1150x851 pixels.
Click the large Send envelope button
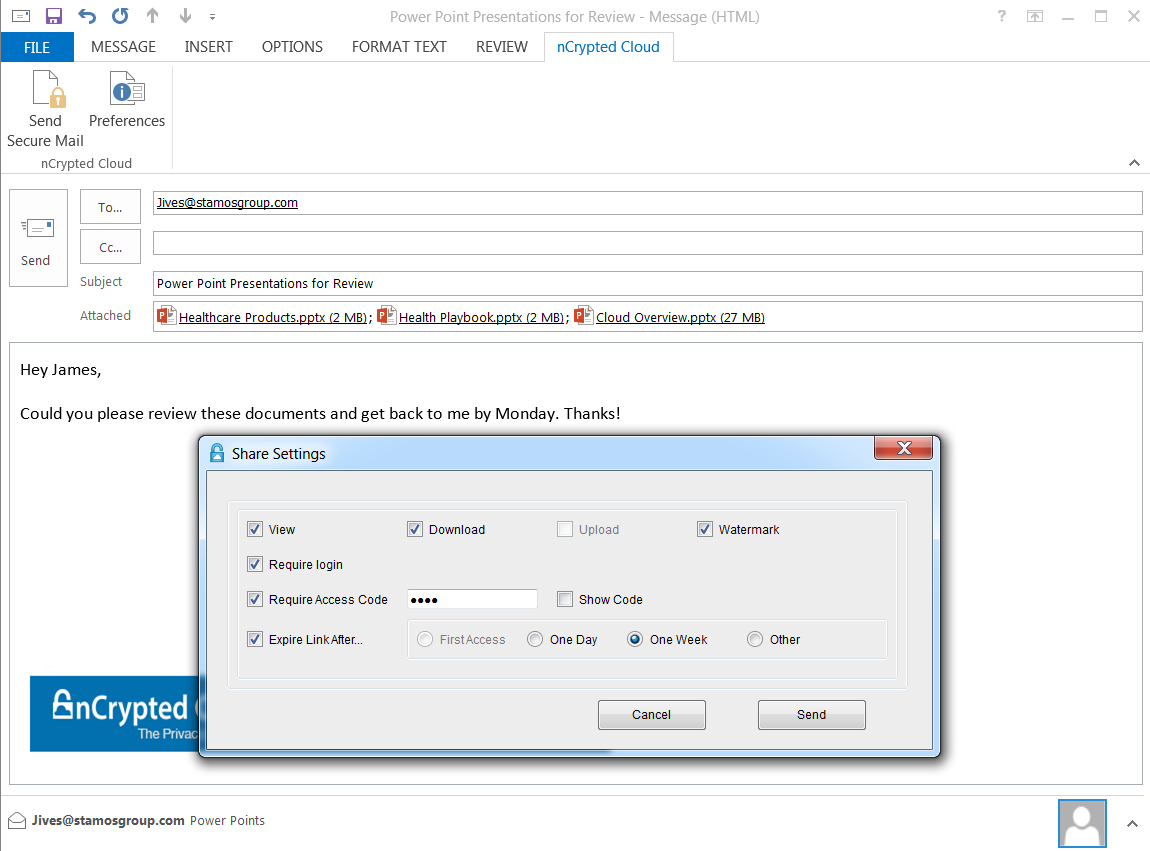coord(38,238)
